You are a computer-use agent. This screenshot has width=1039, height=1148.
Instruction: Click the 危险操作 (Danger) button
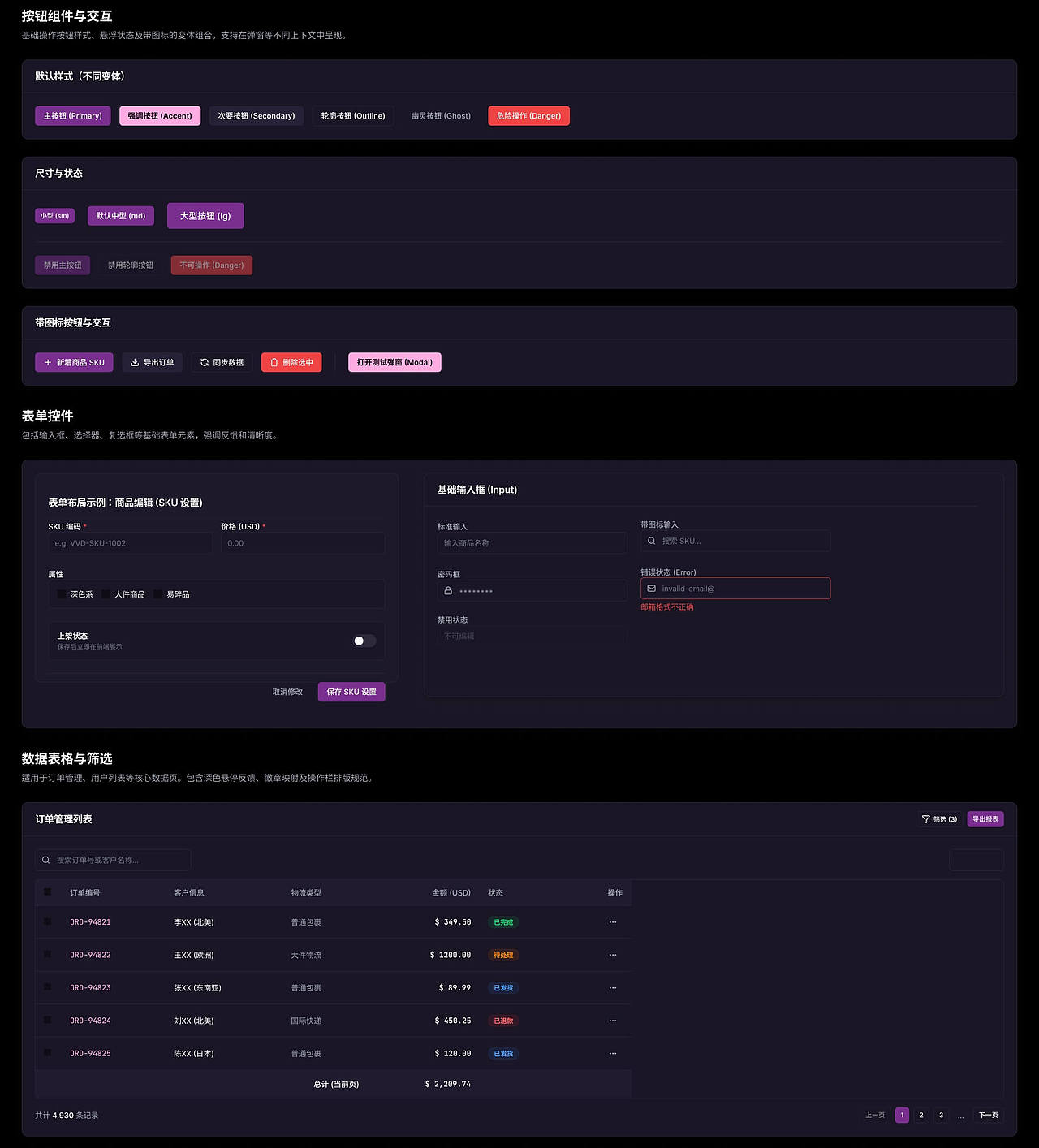529,116
